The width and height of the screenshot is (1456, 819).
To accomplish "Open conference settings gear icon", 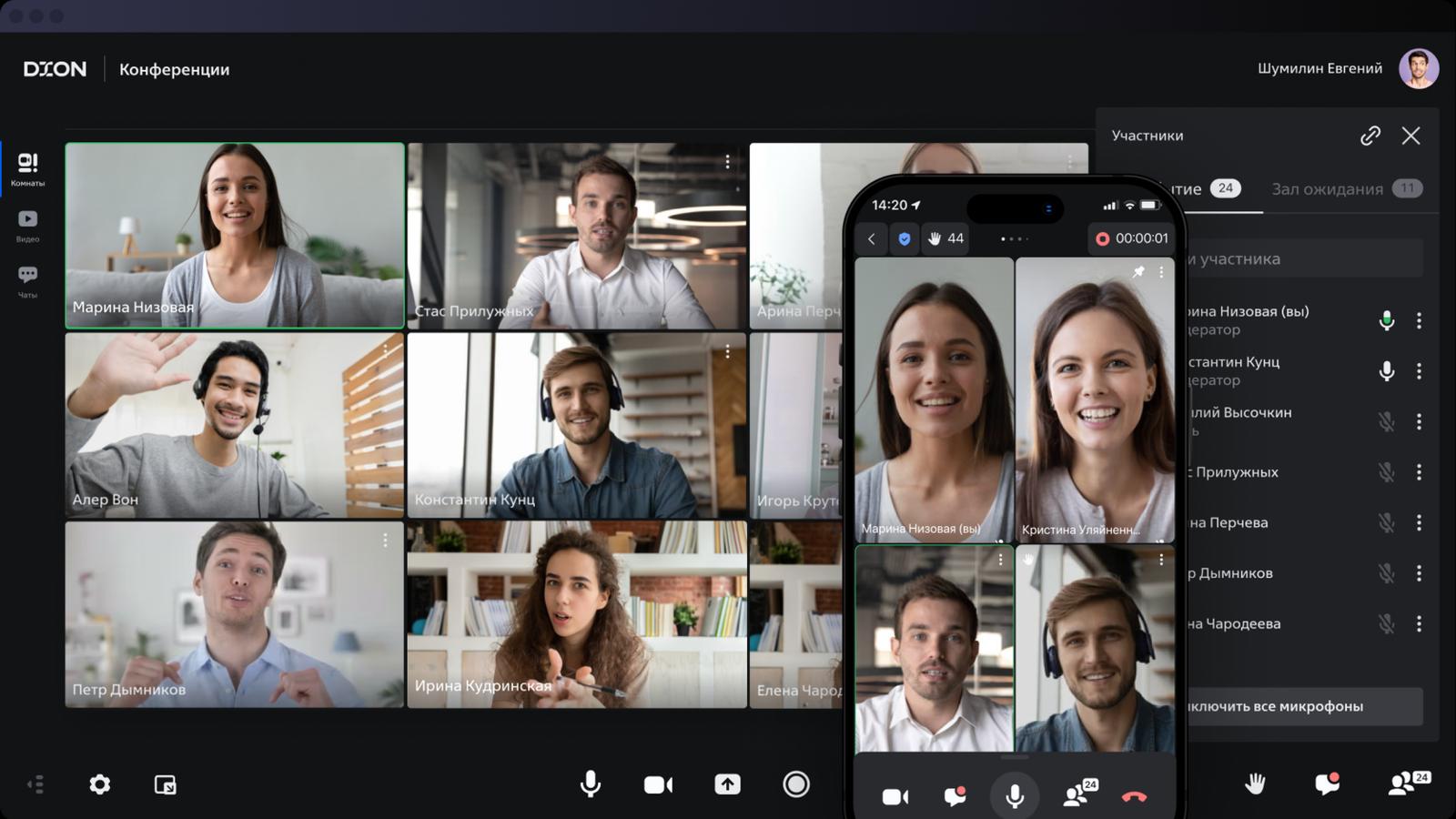I will [x=100, y=784].
